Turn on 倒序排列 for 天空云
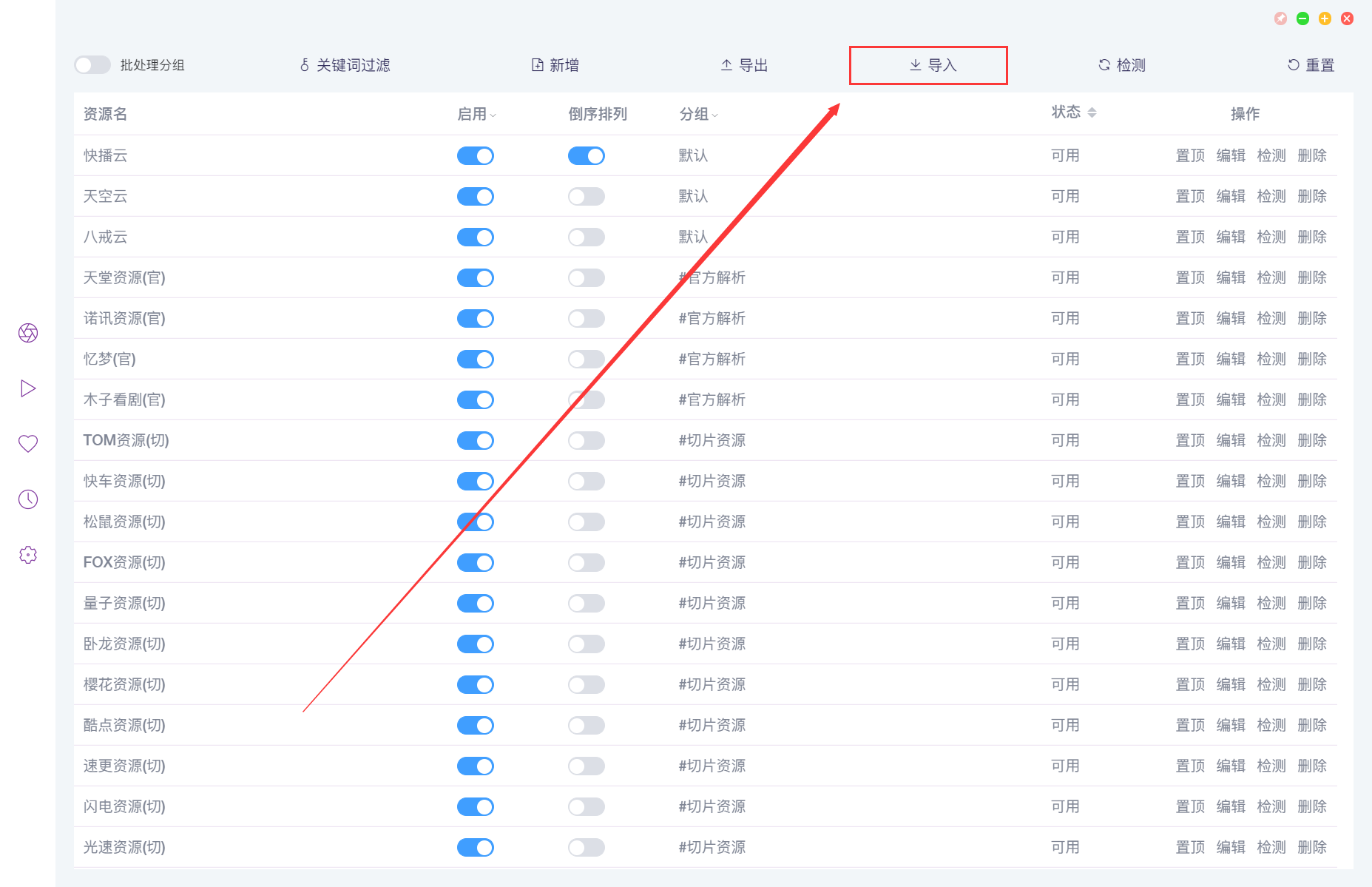The image size is (1372, 887). (586, 196)
